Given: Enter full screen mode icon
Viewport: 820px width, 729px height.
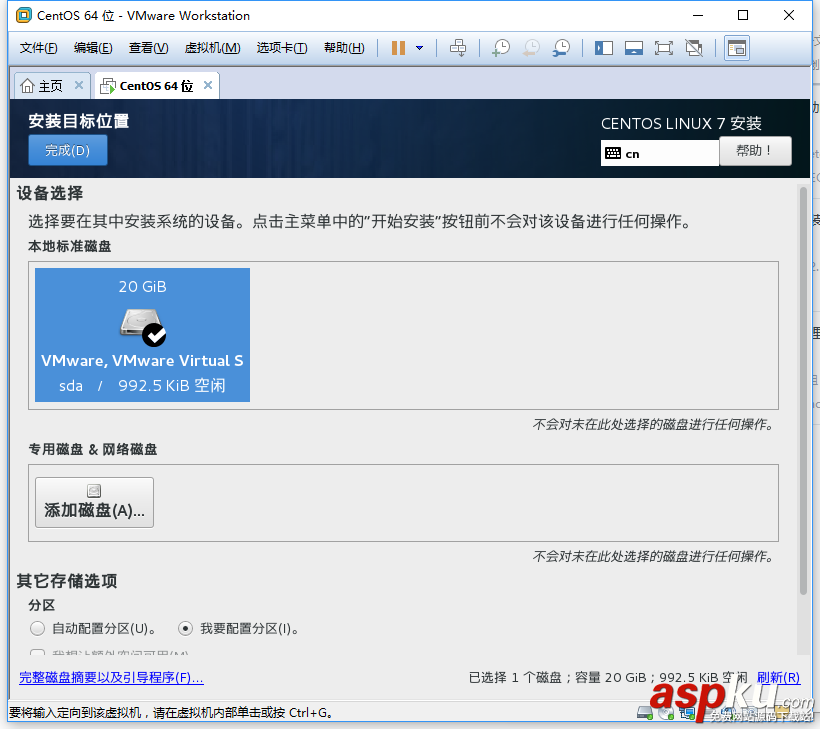Looking at the screenshot, I should point(664,48).
